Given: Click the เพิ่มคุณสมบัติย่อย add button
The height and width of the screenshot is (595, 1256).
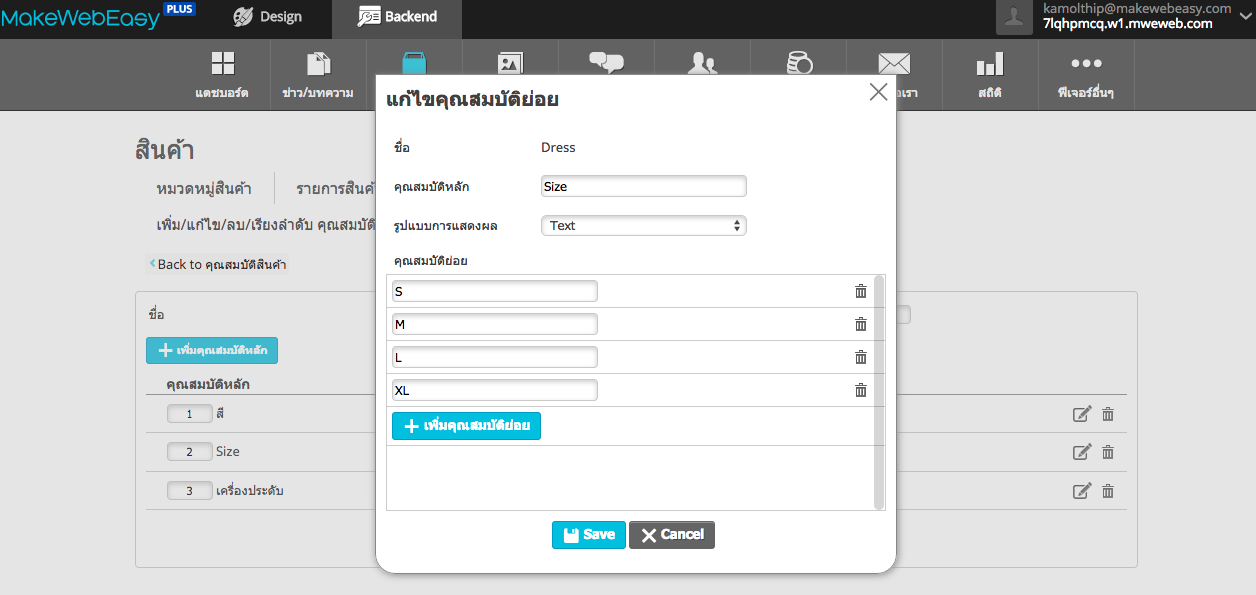Looking at the screenshot, I should click(x=466, y=426).
